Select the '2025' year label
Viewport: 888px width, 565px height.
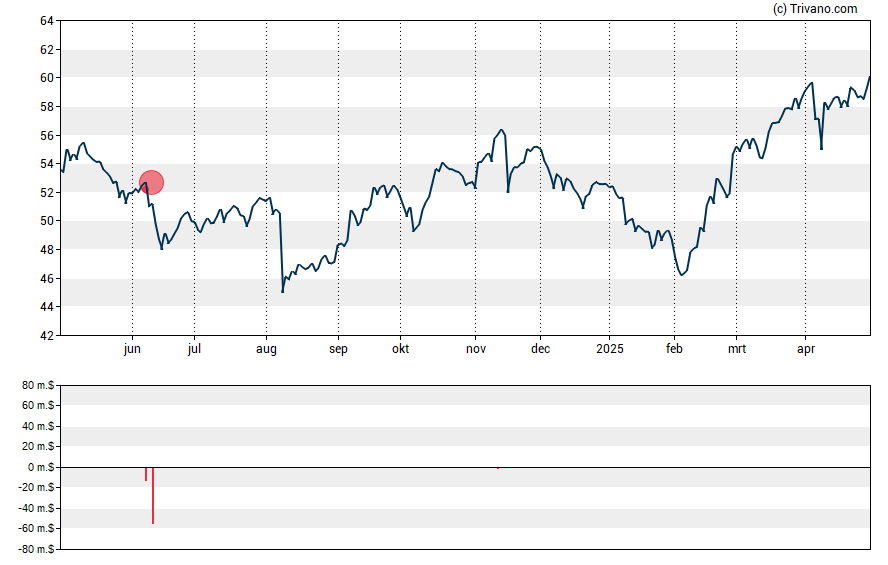pyautogui.click(x=609, y=349)
